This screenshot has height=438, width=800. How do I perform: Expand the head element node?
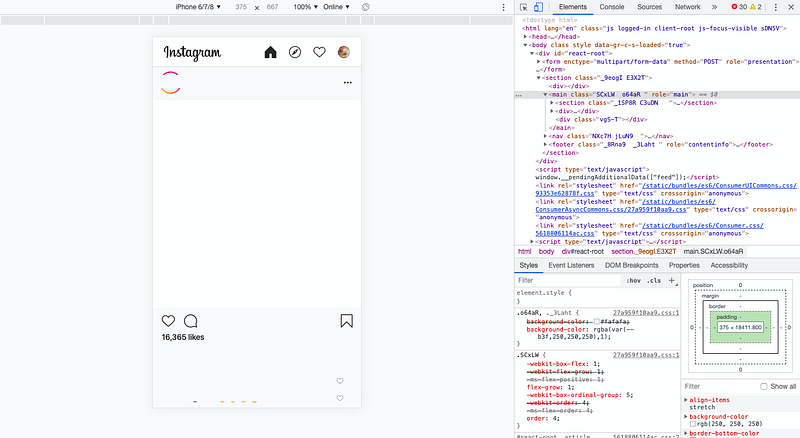pos(525,37)
